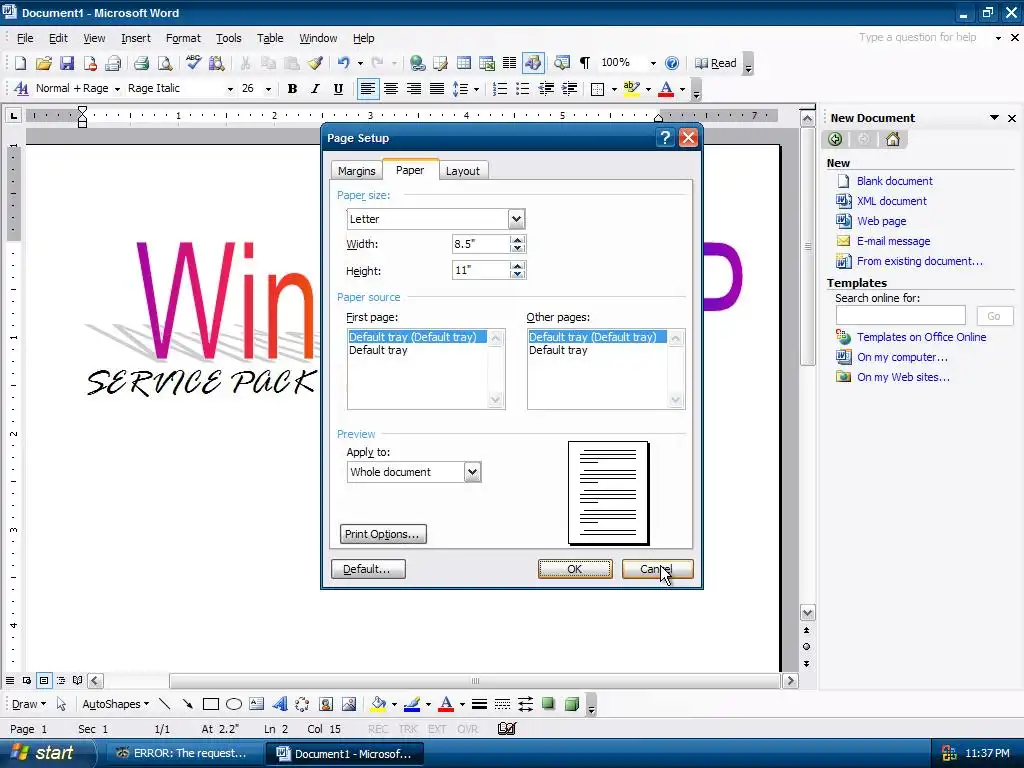Screen dimensions: 1024x768
Task: Click the Increase Indent icon
Action: click(569, 89)
